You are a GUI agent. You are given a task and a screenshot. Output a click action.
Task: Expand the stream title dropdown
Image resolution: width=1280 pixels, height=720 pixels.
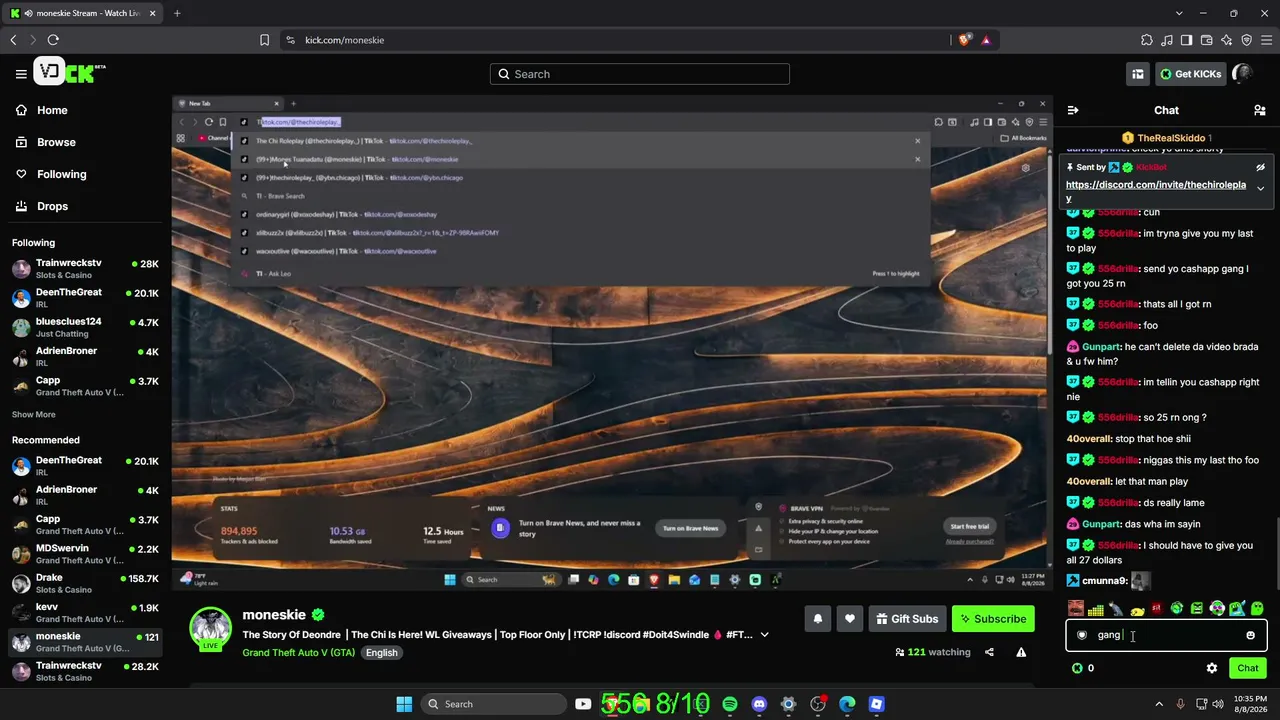765,634
